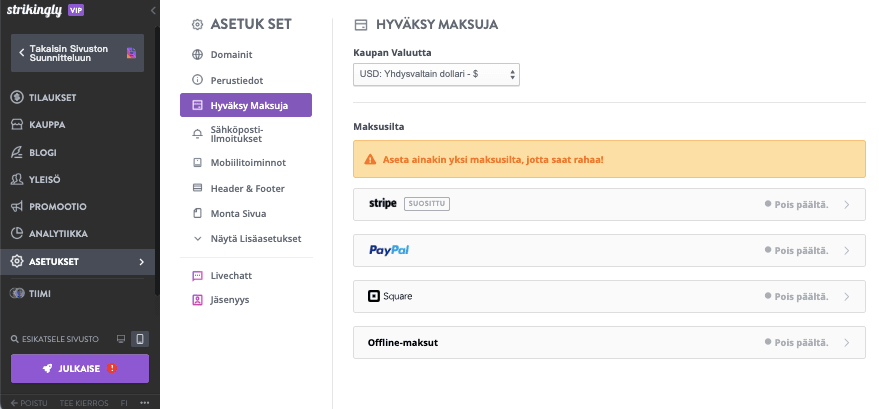Open Stripe payment gateway row
The height and width of the screenshot is (409, 879).
[609, 204]
